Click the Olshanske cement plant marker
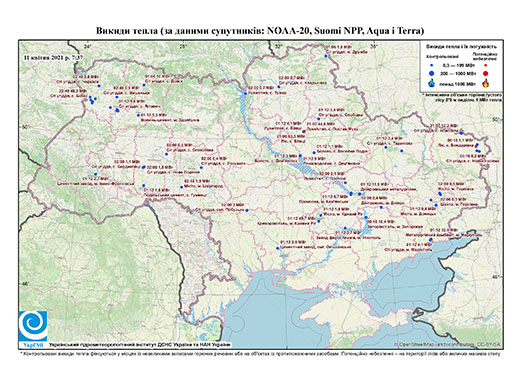520x368 pixels. 278,248
